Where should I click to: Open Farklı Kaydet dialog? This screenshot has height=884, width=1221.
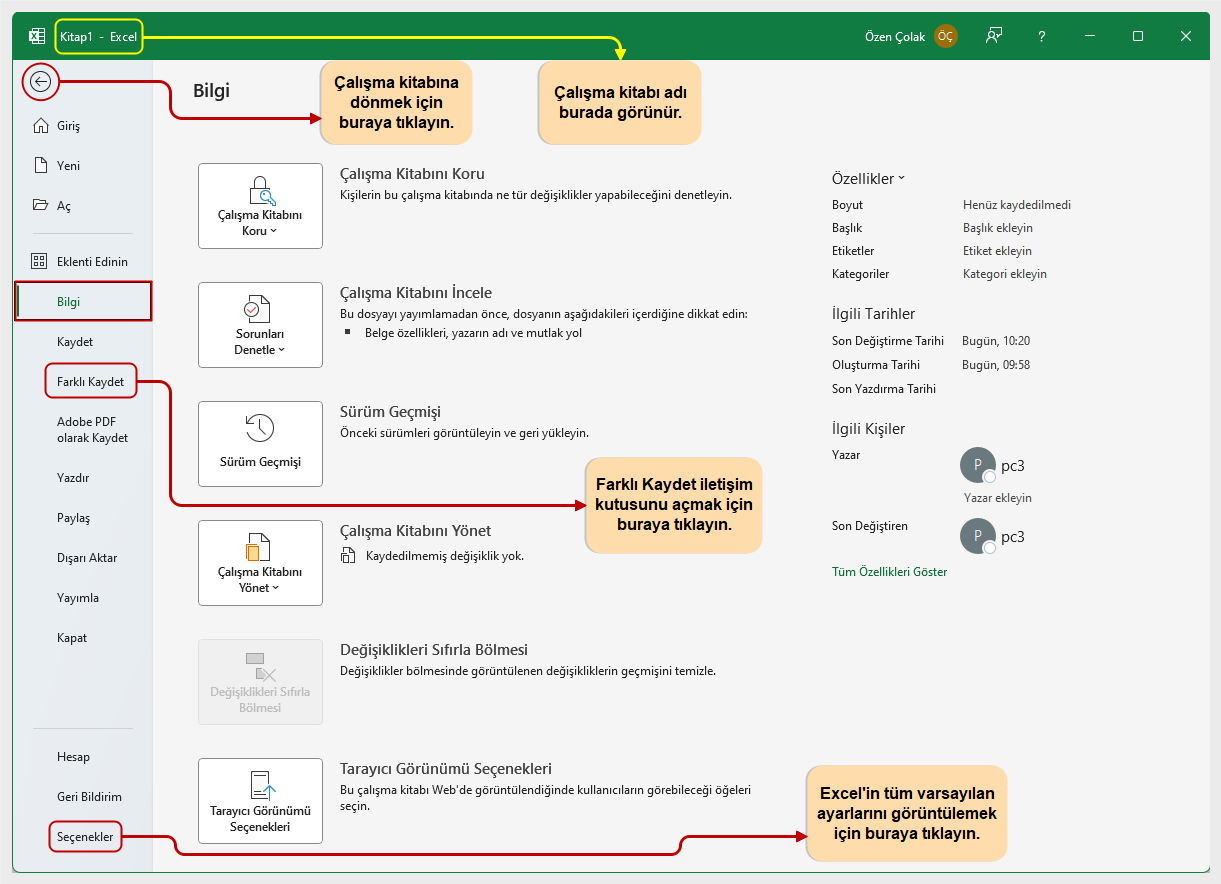pyautogui.click(x=90, y=382)
